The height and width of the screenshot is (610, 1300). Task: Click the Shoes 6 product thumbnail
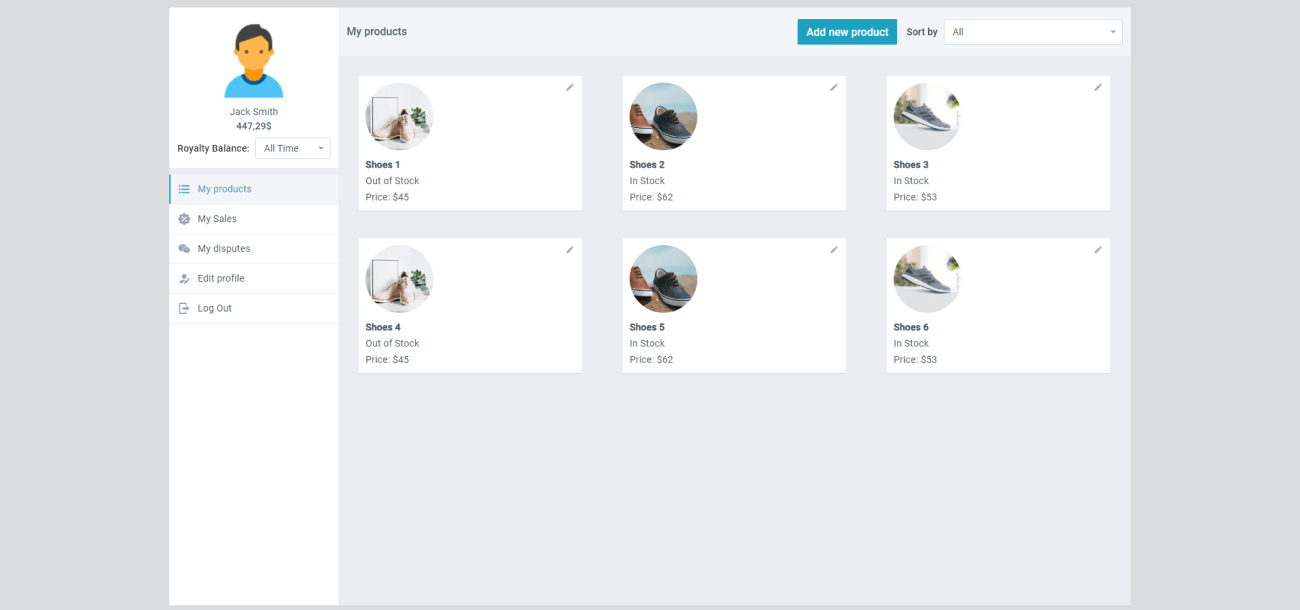[927, 279]
